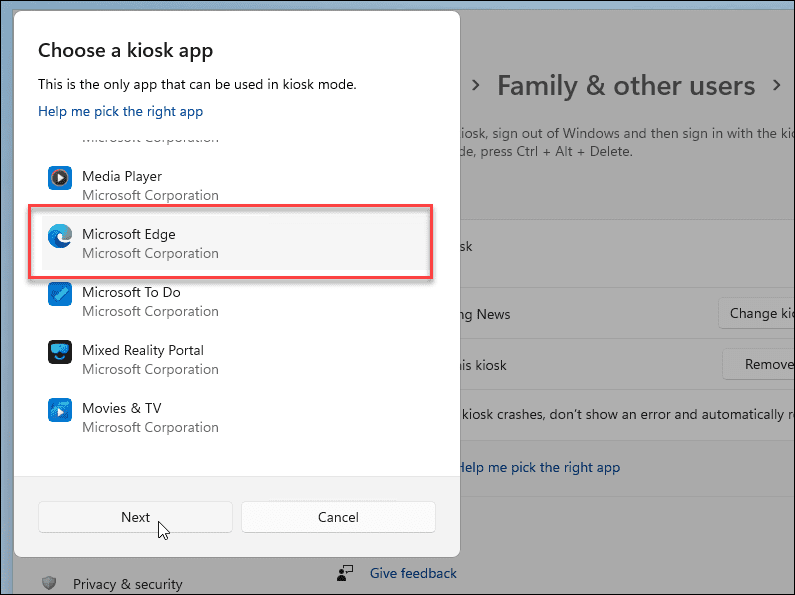Open the Give feedback link
The height and width of the screenshot is (595, 795).
(x=413, y=573)
